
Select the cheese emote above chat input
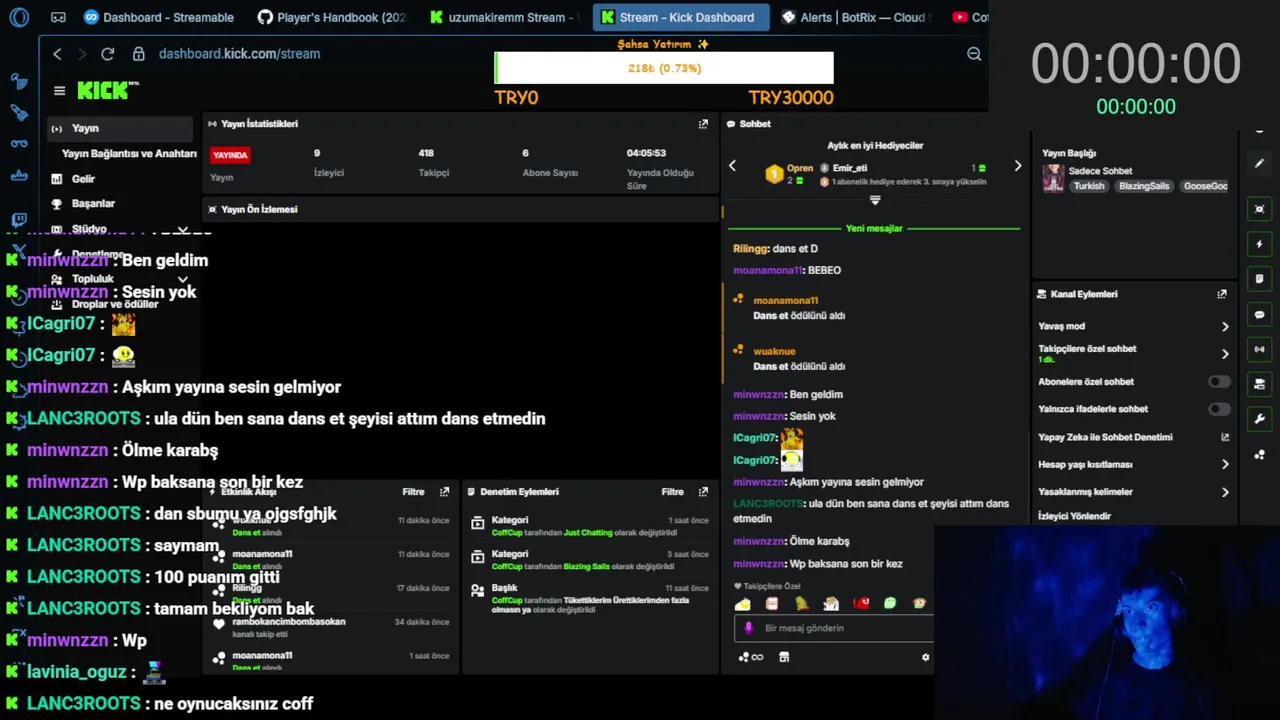pyautogui.click(x=742, y=604)
